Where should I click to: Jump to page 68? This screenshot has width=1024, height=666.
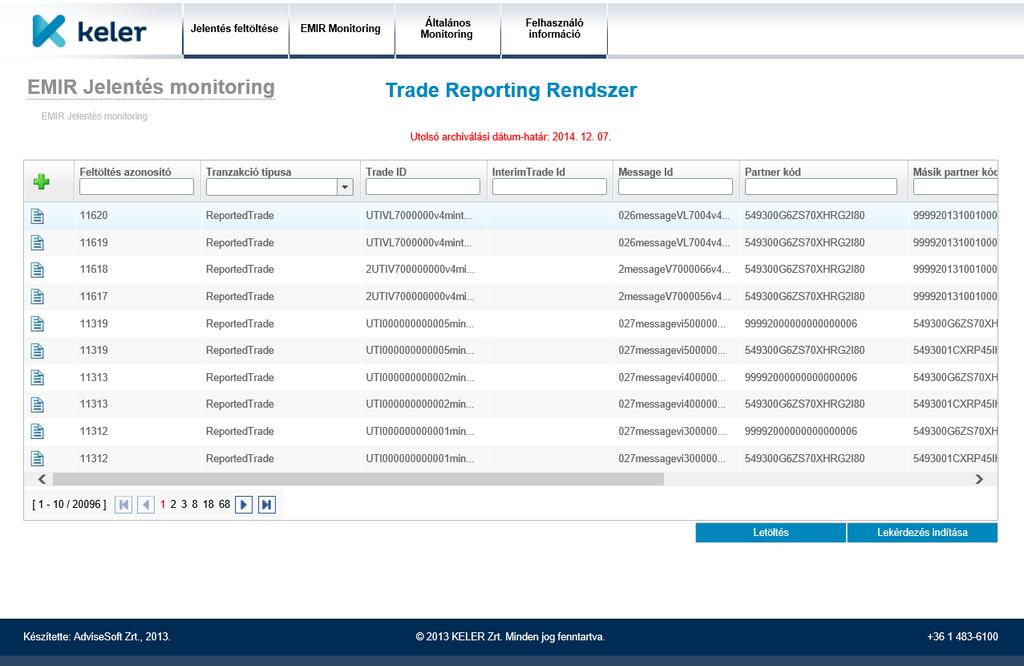[x=225, y=505]
